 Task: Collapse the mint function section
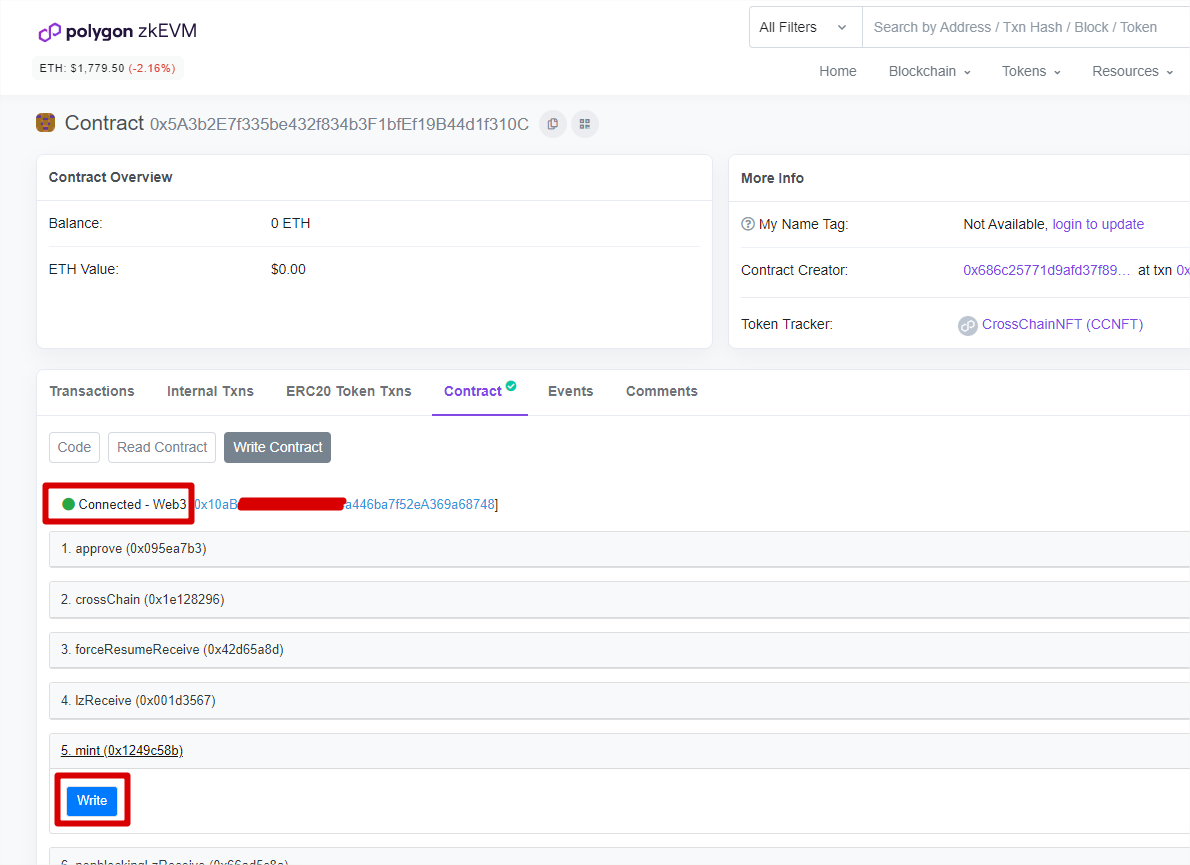pyautogui.click(x=619, y=750)
